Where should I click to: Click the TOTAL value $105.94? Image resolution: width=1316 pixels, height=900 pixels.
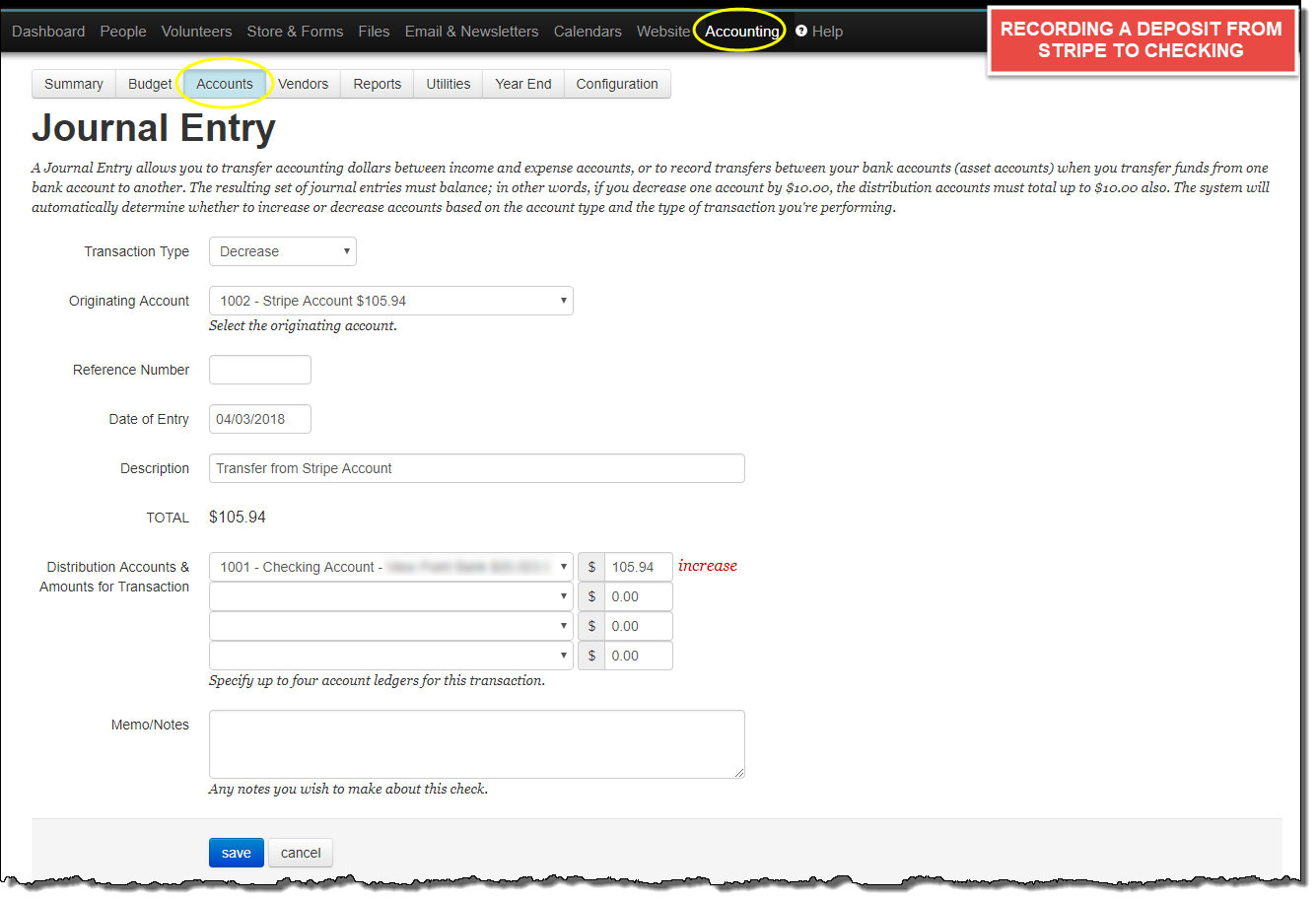coord(238,517)
